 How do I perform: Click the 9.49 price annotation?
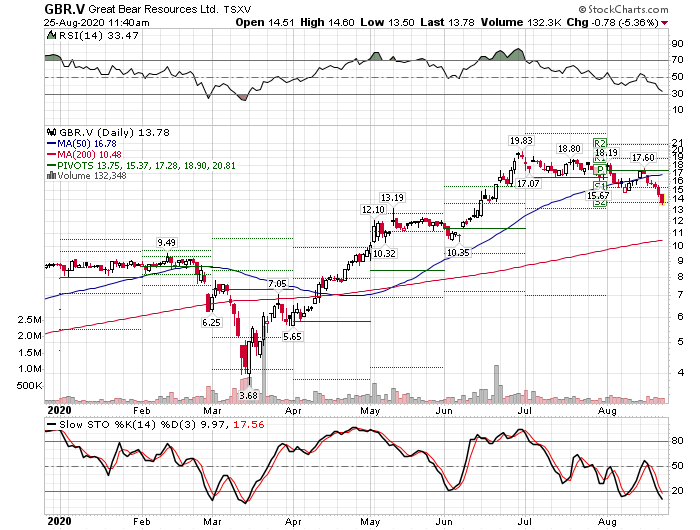(166, 242)
